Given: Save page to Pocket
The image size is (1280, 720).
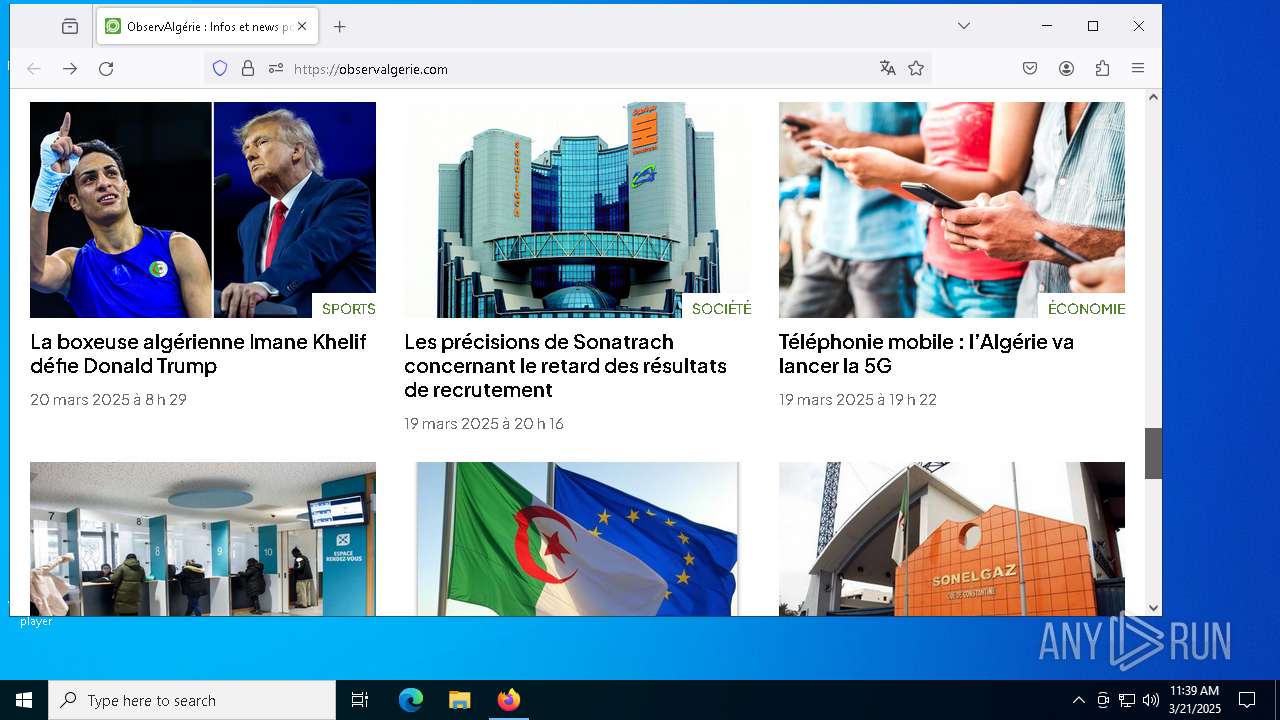Looking at the screenshot, I should click(x=1030, y=68).
